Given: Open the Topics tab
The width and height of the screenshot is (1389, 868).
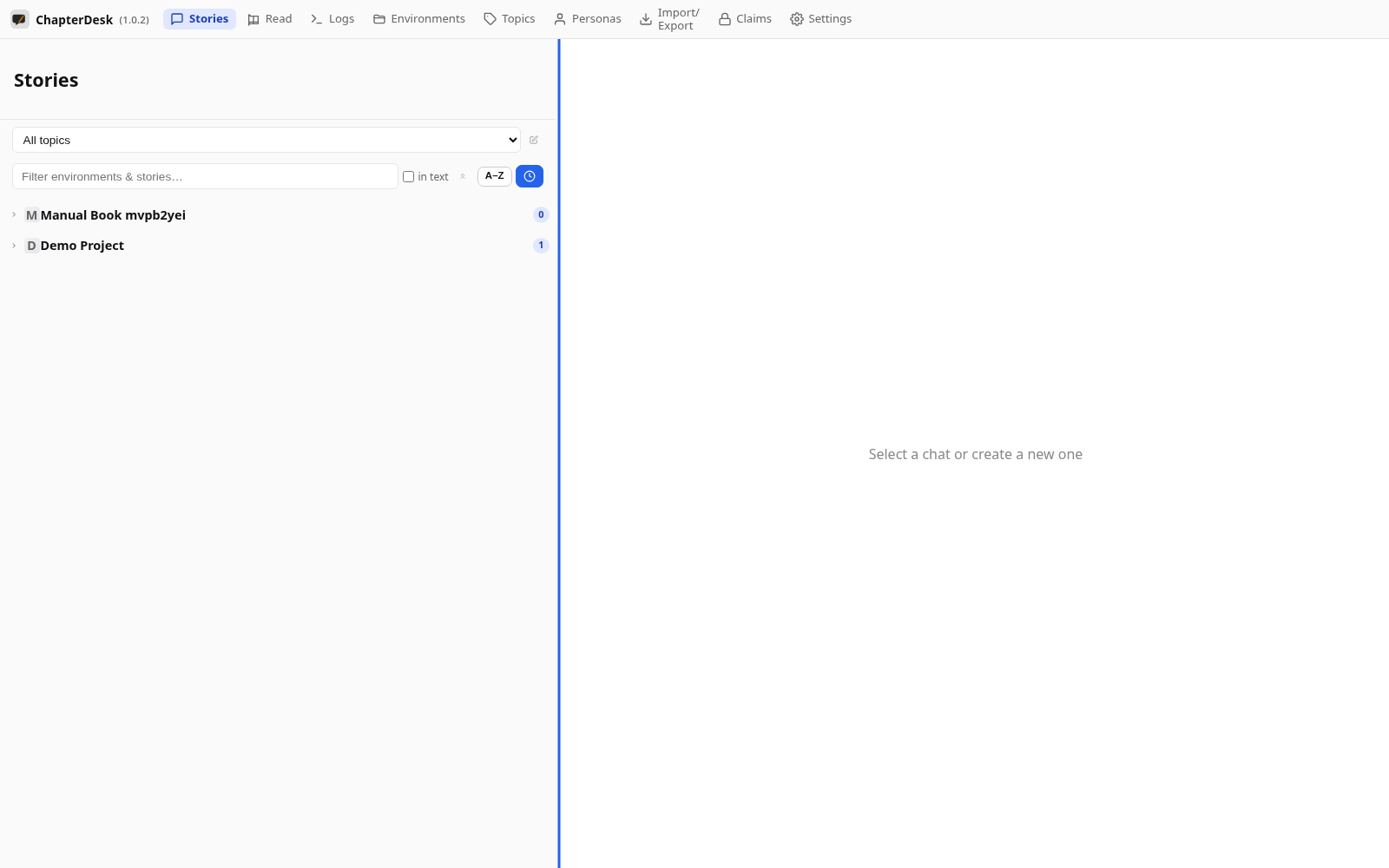Looking at the screenshot, I should [510, 19].
